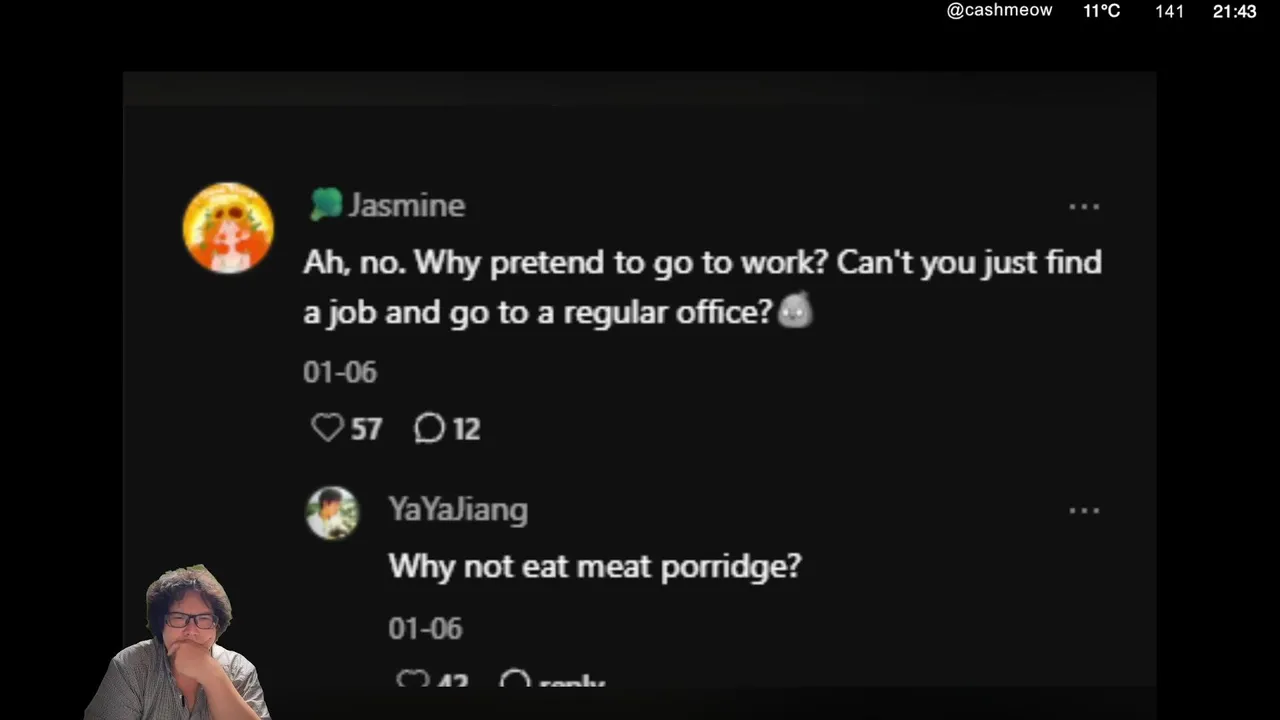Screen dimensions: 1280x720
Task: Open replies via Jasmine's comment bubble icon
Action: pyautogui.click(x=429, y=428)
